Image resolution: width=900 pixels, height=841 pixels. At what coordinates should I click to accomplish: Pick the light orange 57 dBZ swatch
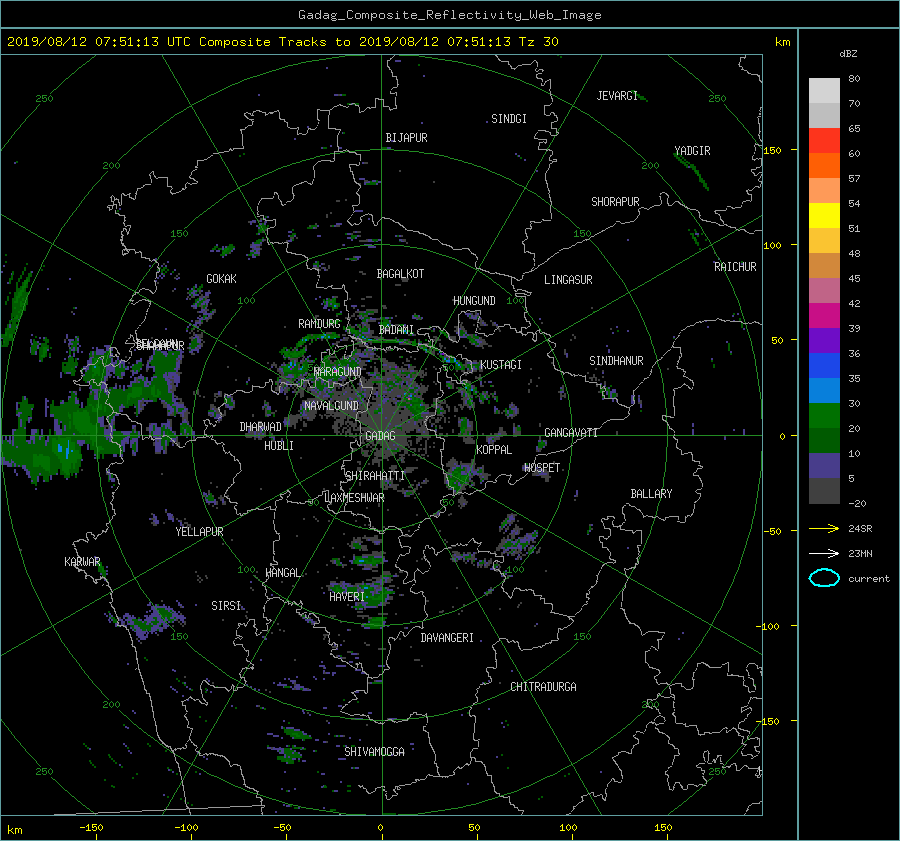[824, 191]
